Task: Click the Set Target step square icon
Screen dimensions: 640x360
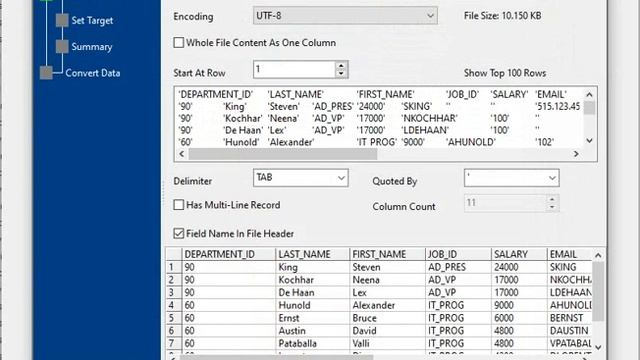Action: click(62, 20)
